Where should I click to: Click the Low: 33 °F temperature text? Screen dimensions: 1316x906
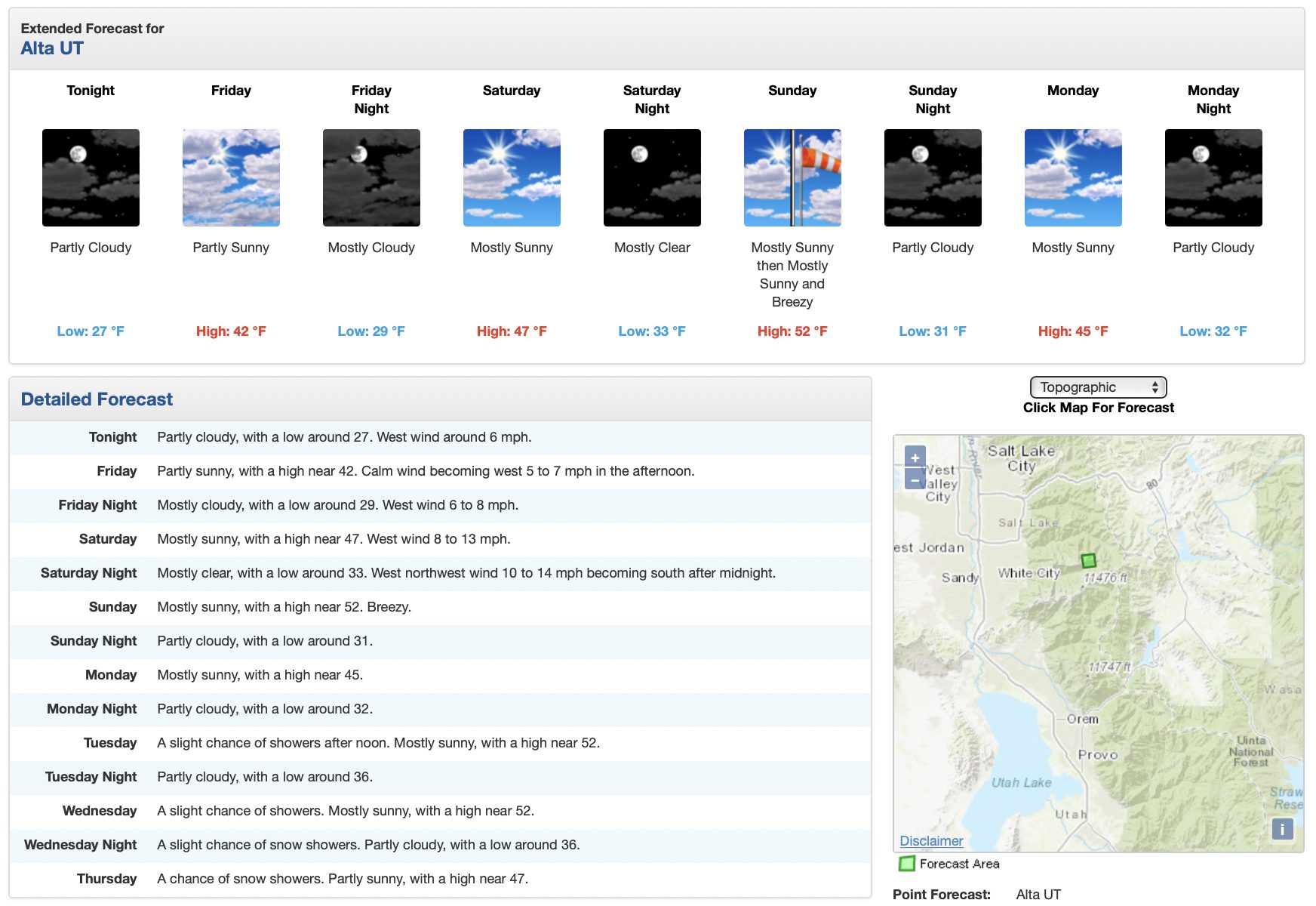pyautogui.click(x=652, y=331)
